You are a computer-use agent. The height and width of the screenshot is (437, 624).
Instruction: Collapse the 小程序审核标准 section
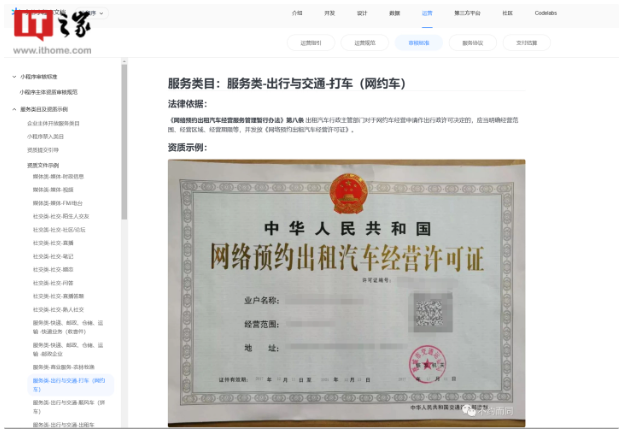(x=14, y=76)
